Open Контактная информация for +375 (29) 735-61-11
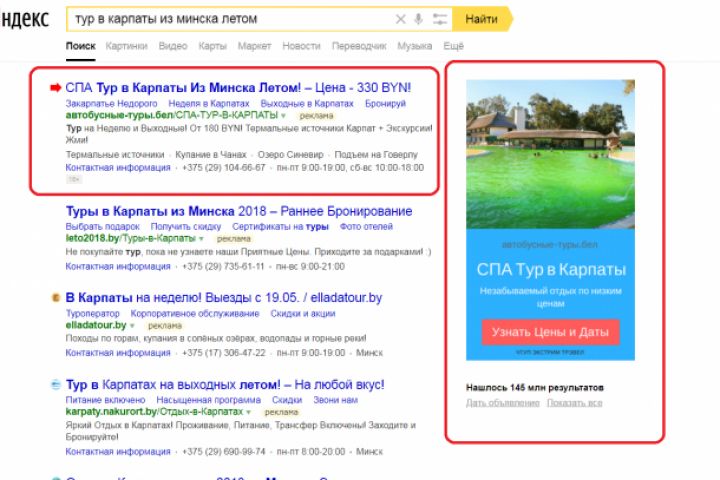 tap(118, 266)
